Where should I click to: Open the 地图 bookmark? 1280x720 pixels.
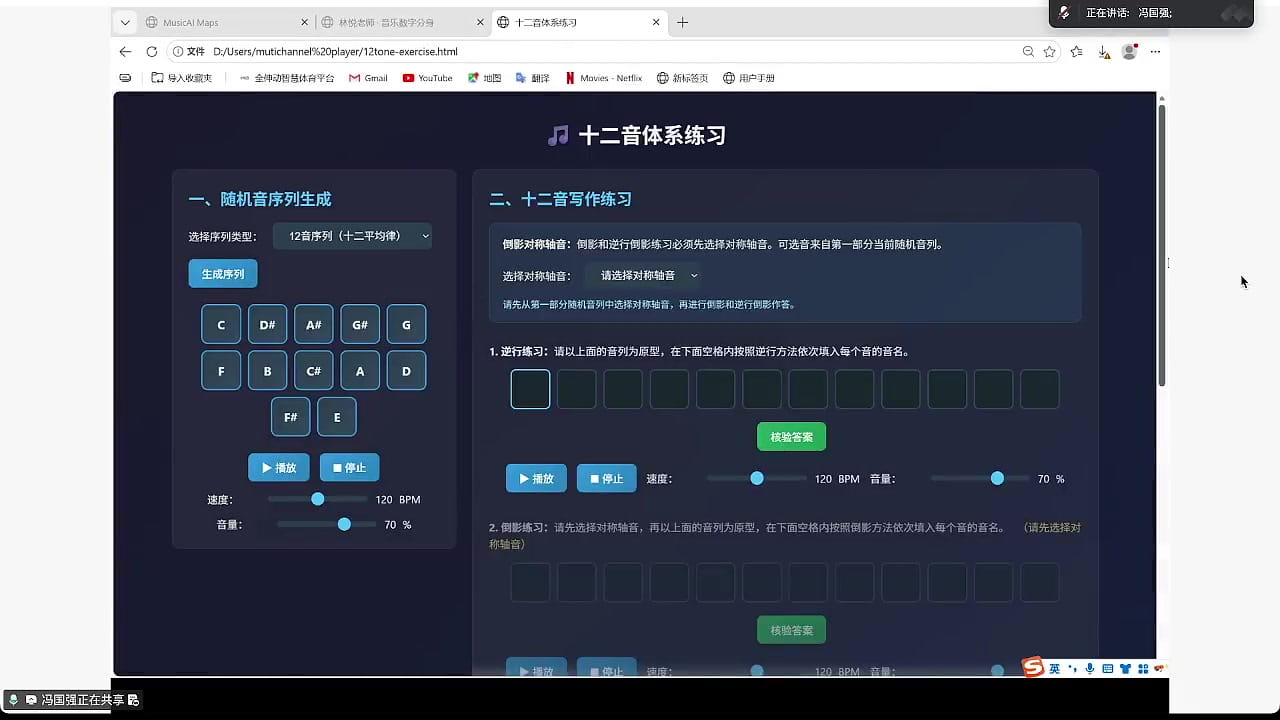(485, 78)
